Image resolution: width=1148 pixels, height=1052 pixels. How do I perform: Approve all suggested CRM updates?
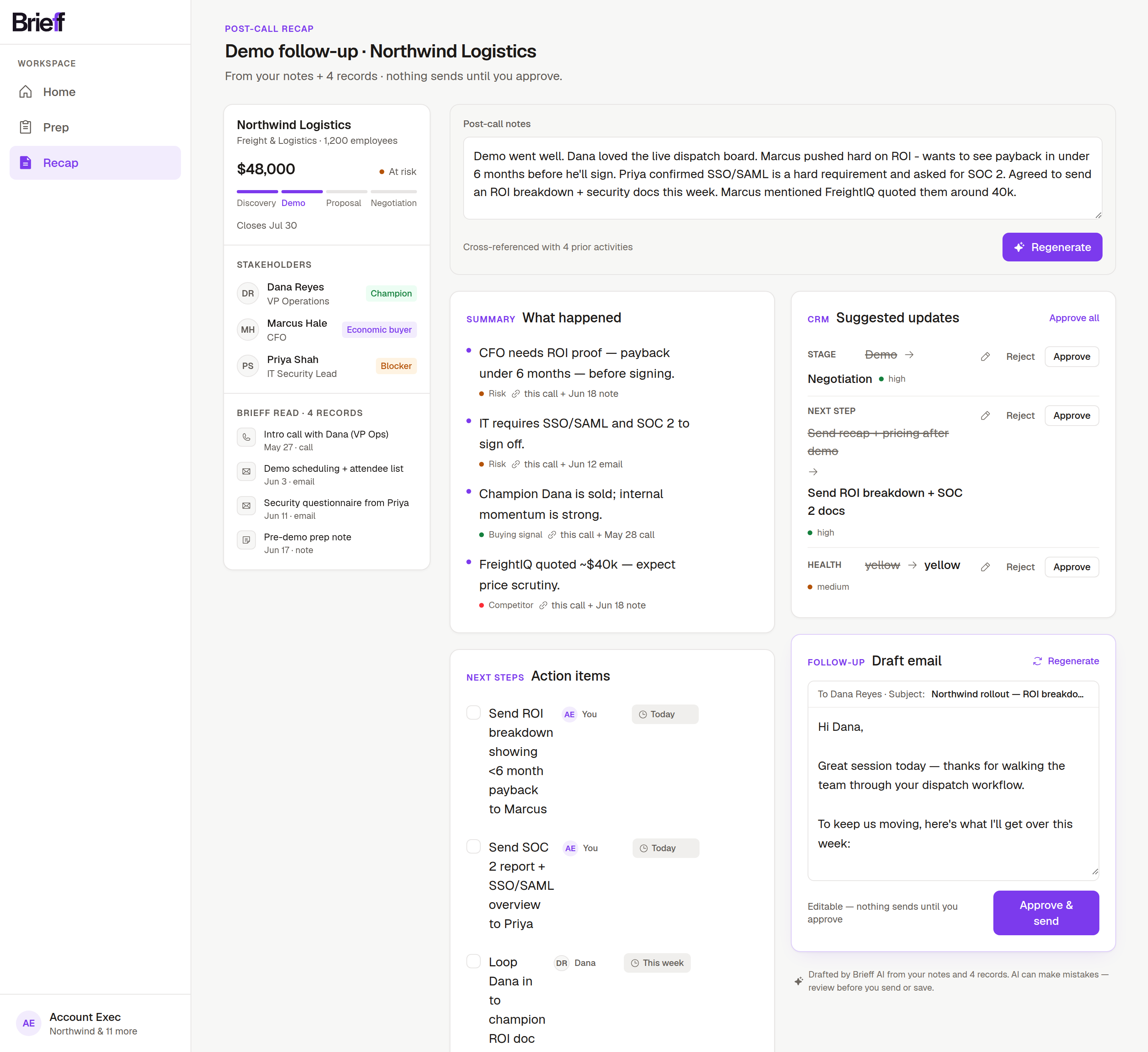pos(1074,318)
